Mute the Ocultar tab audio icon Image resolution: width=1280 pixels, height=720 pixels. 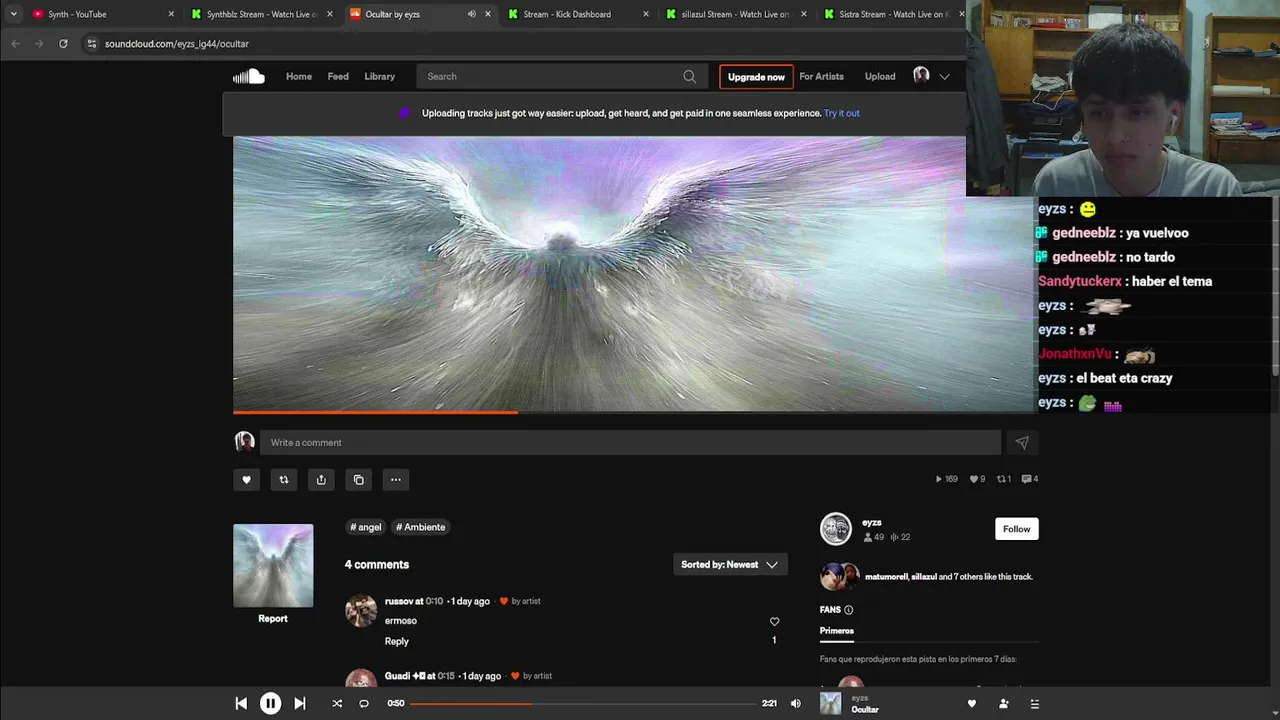point(471,14)
